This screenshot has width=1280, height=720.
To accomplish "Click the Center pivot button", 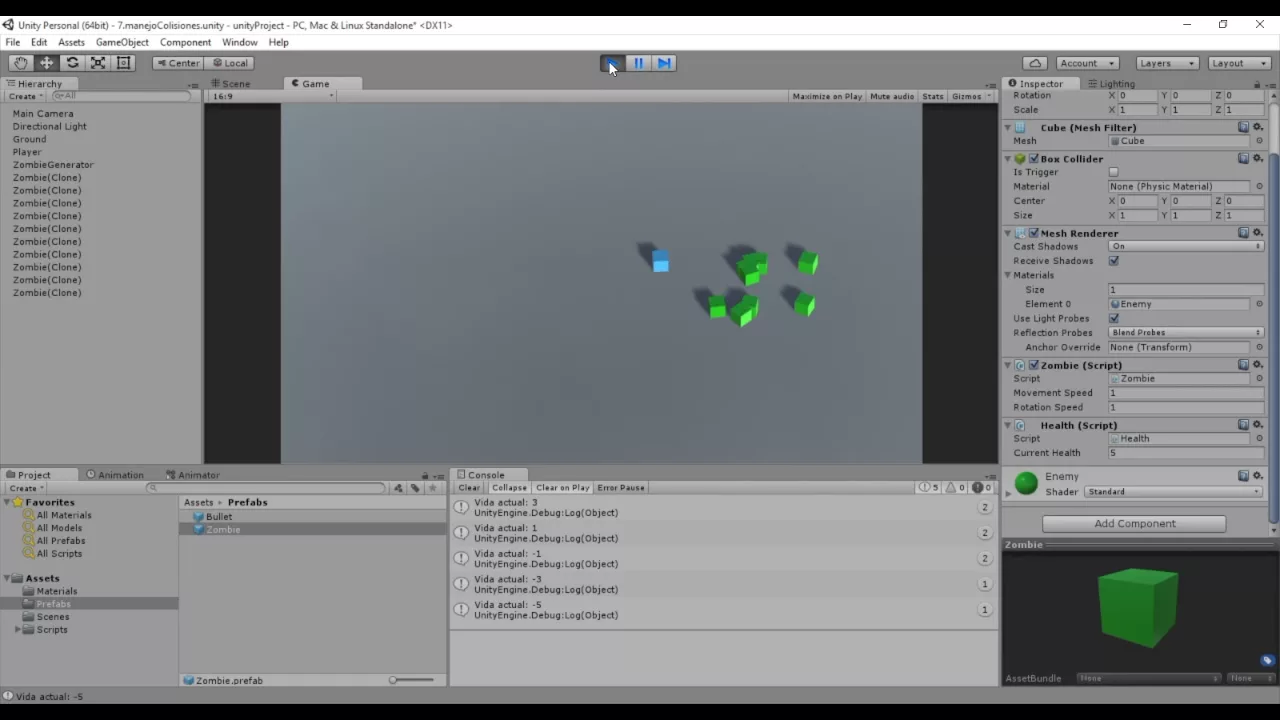I will tap(177, 63).
